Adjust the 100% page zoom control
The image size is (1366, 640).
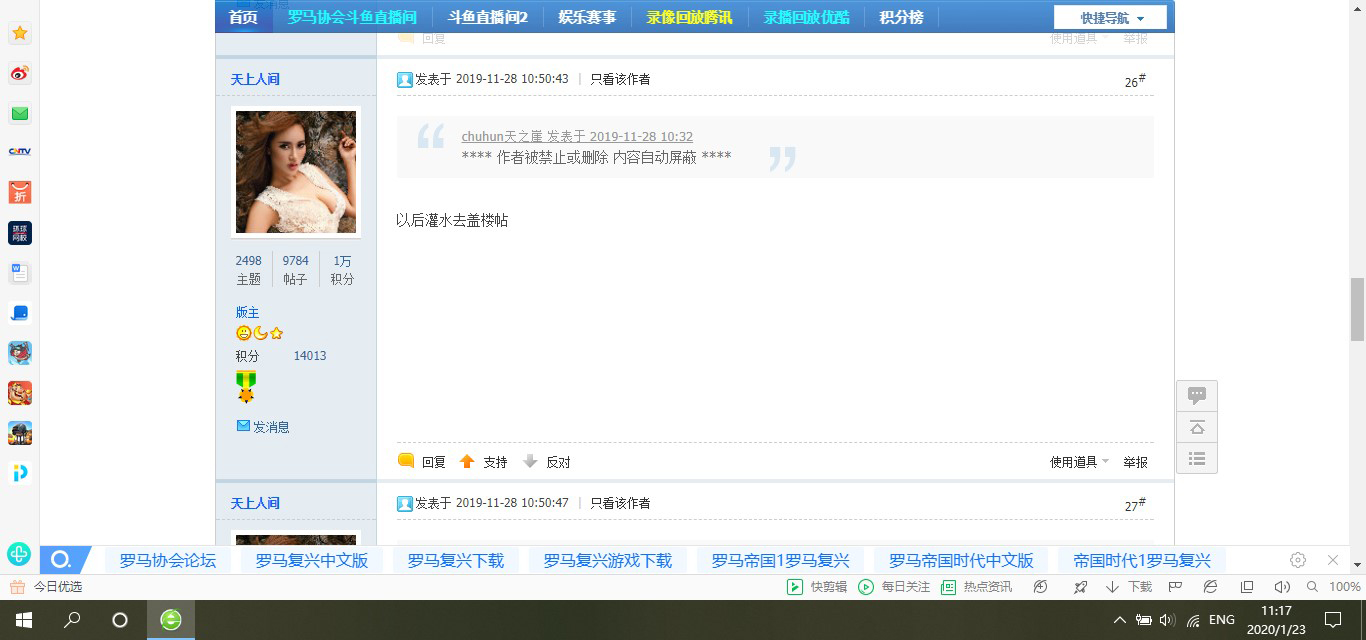1345,587
